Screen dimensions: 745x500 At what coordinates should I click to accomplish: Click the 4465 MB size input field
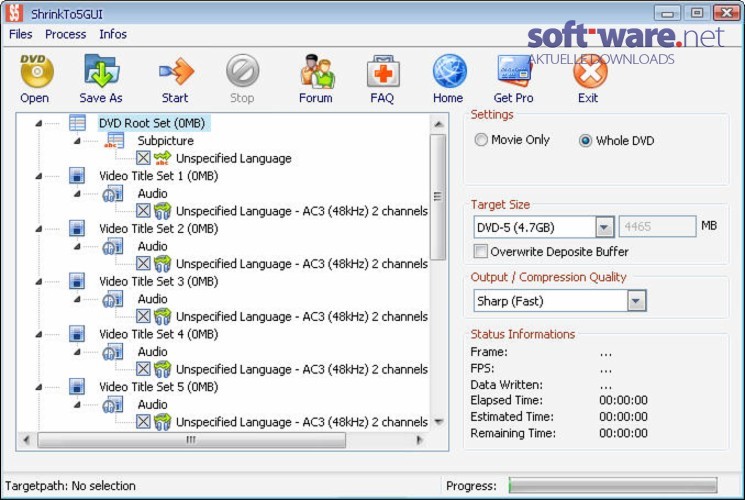(x=658, y=227)
